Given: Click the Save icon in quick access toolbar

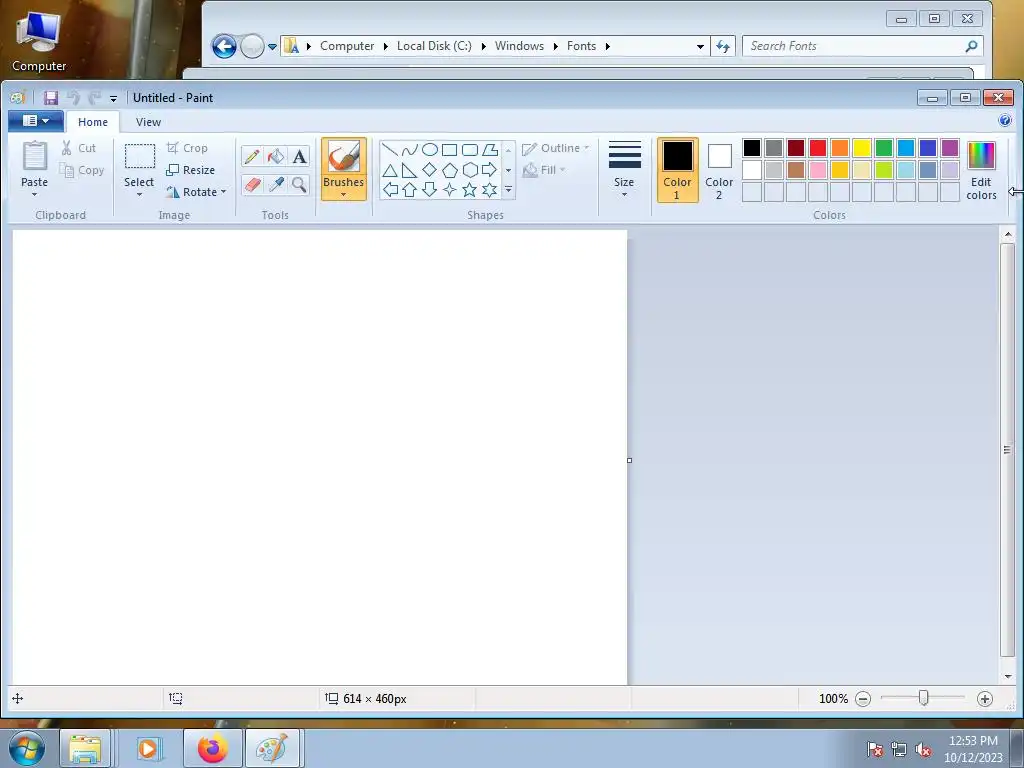Looking at the screenshot, I should [x=50, y=98].
